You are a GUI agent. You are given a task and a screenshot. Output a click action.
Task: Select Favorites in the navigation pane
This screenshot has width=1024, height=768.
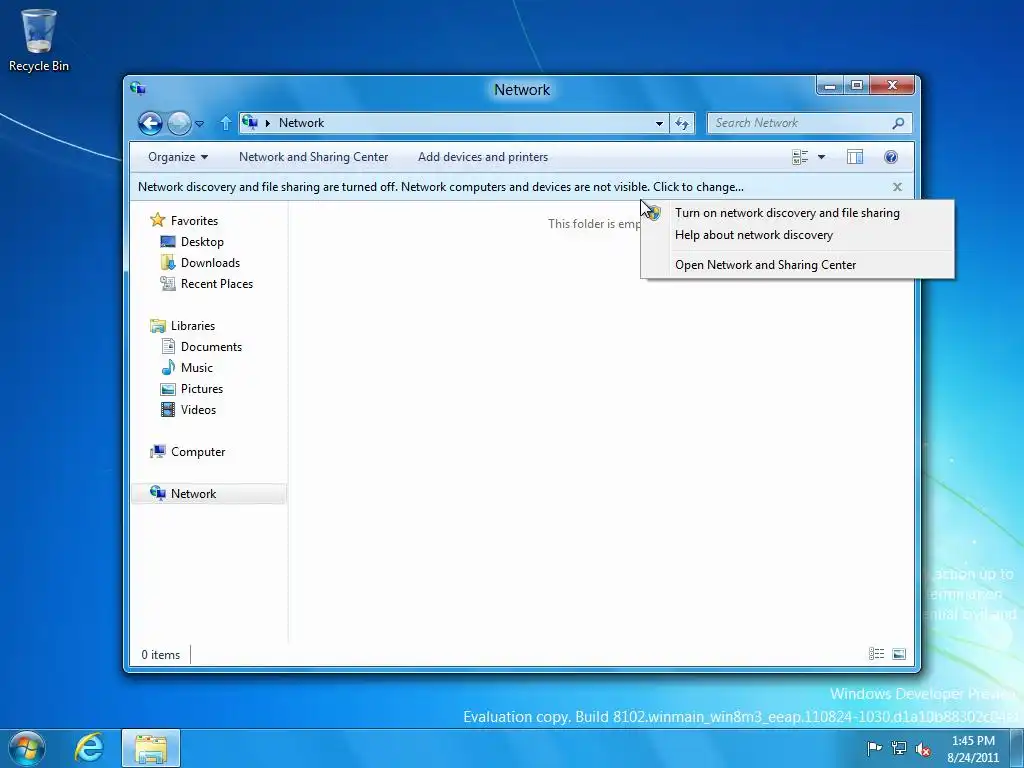click(194, 221)
